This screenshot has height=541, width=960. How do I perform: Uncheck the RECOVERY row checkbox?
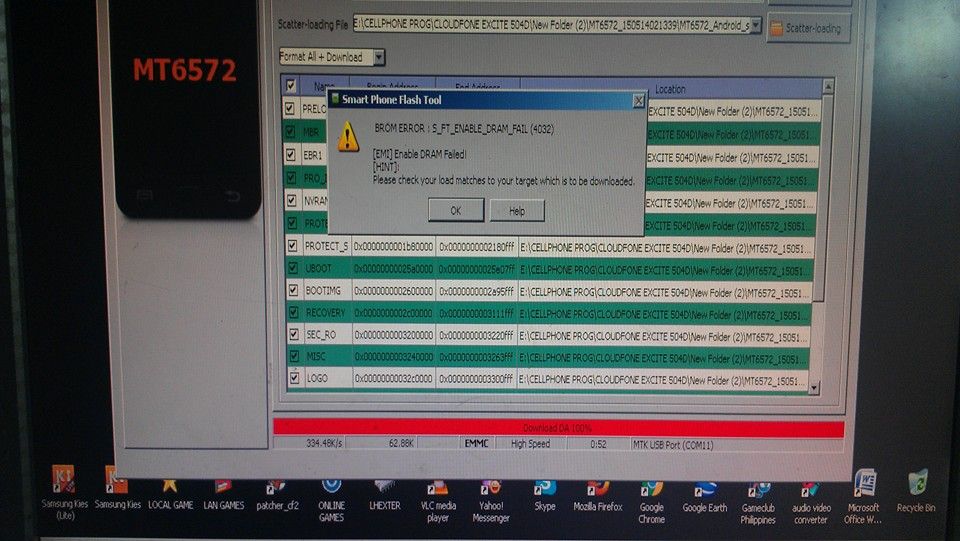[293, 312]
